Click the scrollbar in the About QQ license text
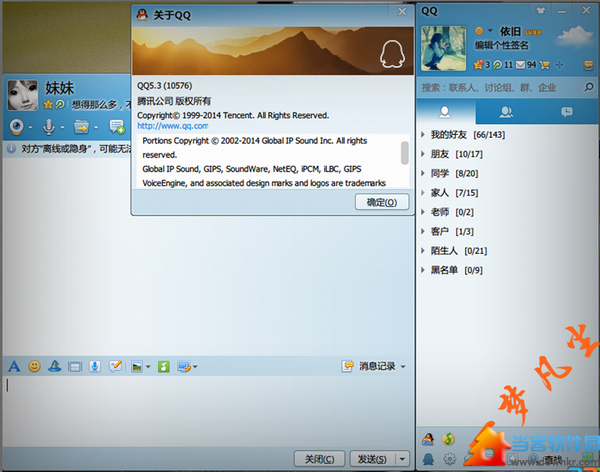Image resolution: width=600 pixels, height=472 pixels. point(404,153)
